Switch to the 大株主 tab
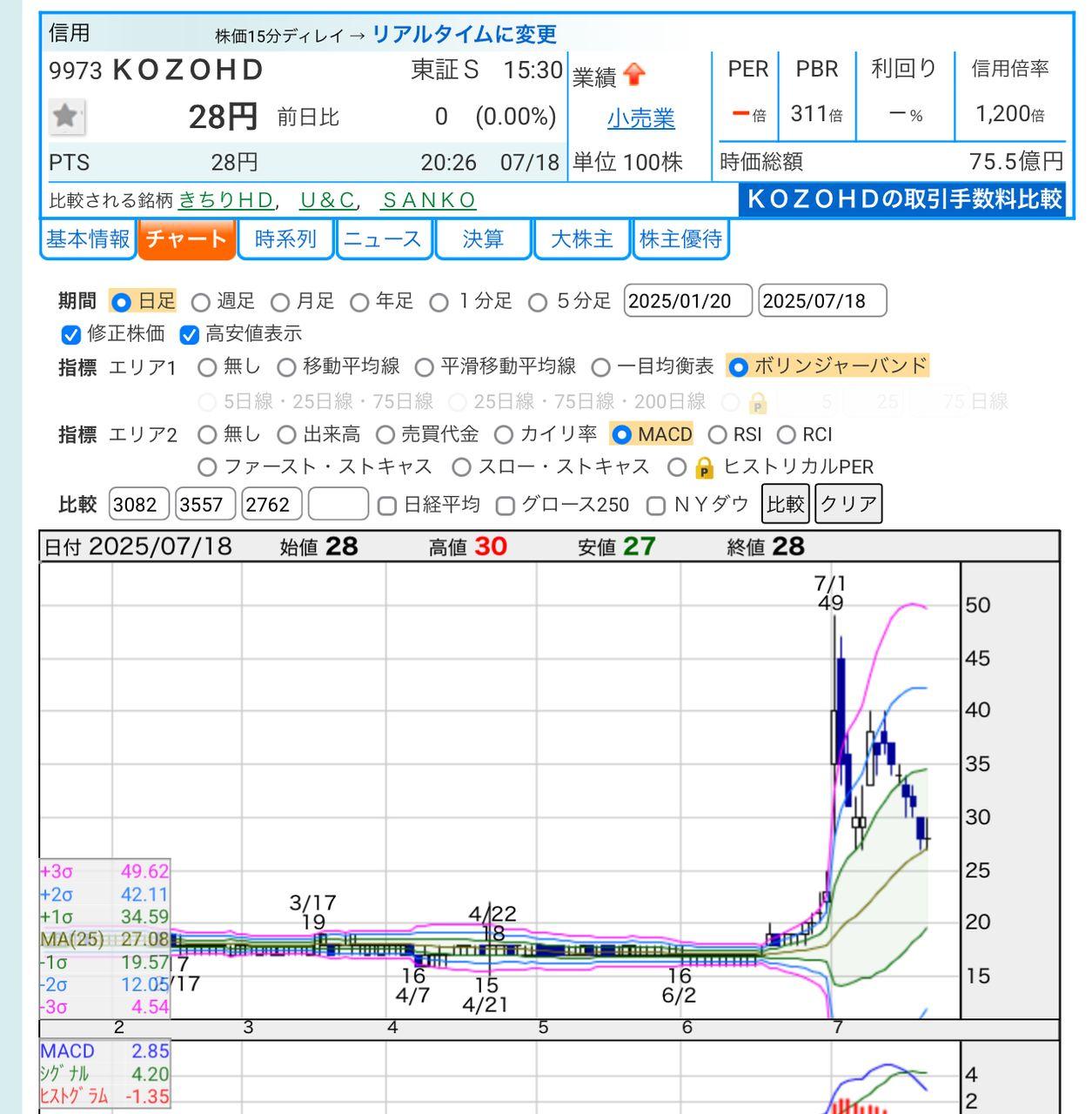 (x=581, y=237)
